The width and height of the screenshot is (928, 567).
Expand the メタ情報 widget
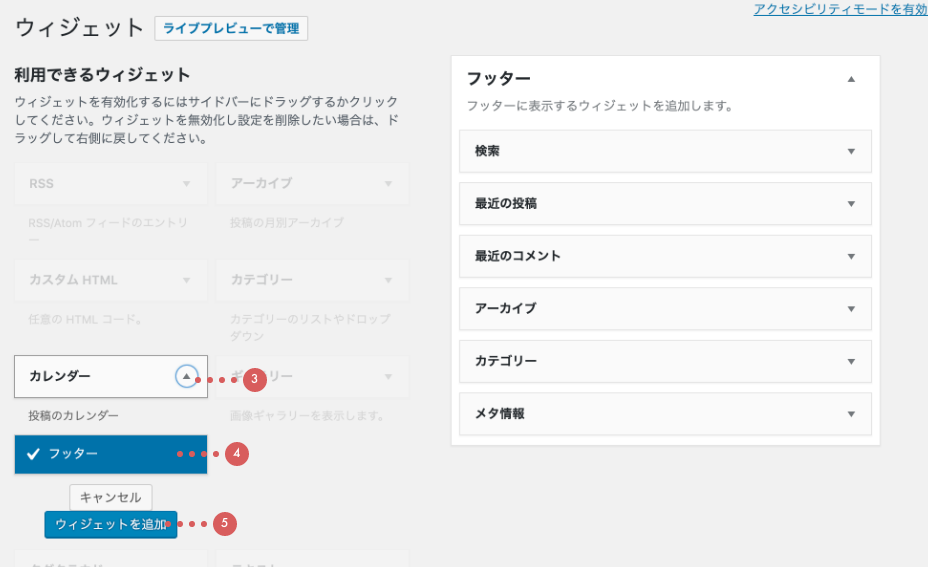point(851,414)
